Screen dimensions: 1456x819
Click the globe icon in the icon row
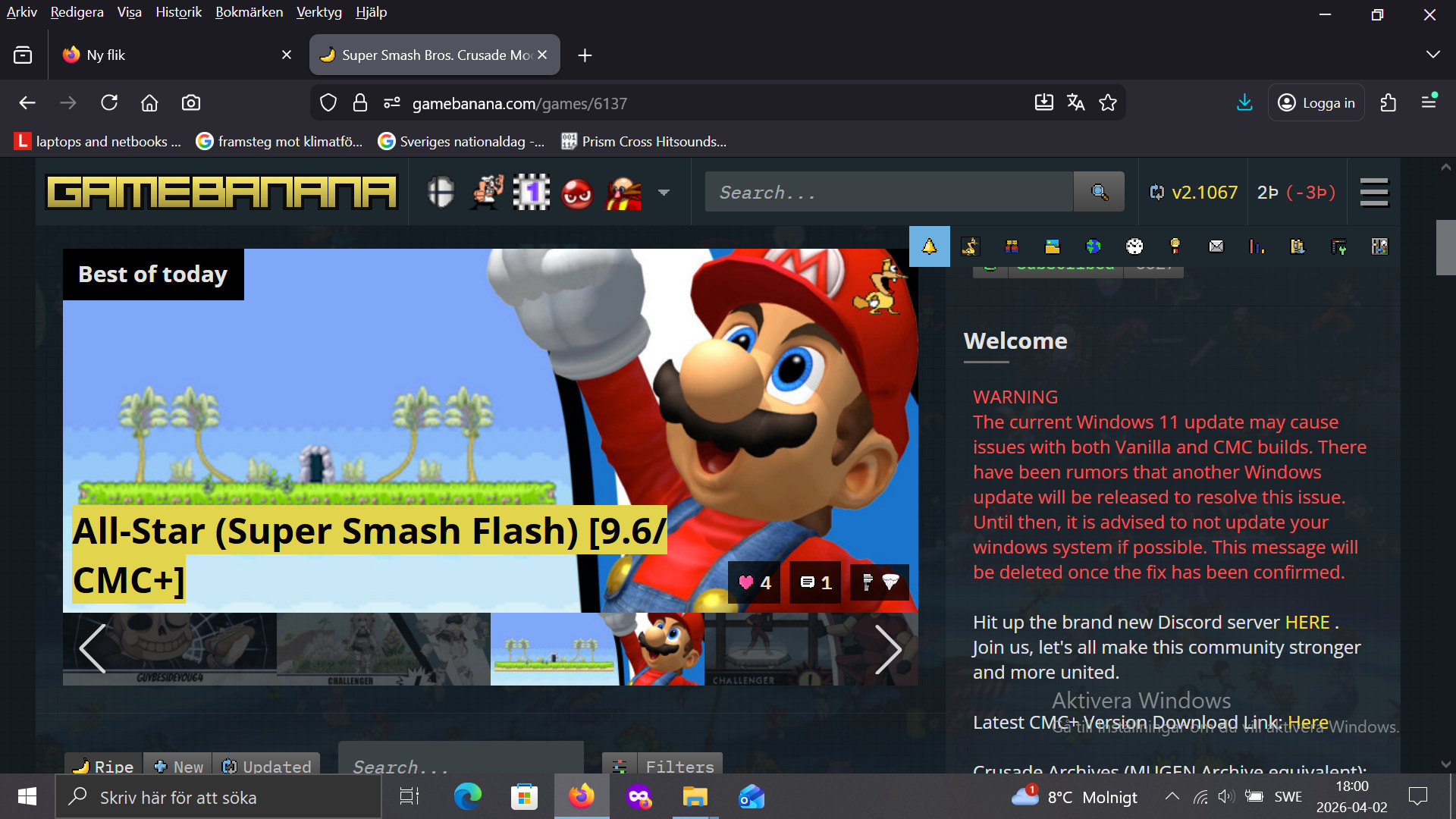pos(1094,246)
